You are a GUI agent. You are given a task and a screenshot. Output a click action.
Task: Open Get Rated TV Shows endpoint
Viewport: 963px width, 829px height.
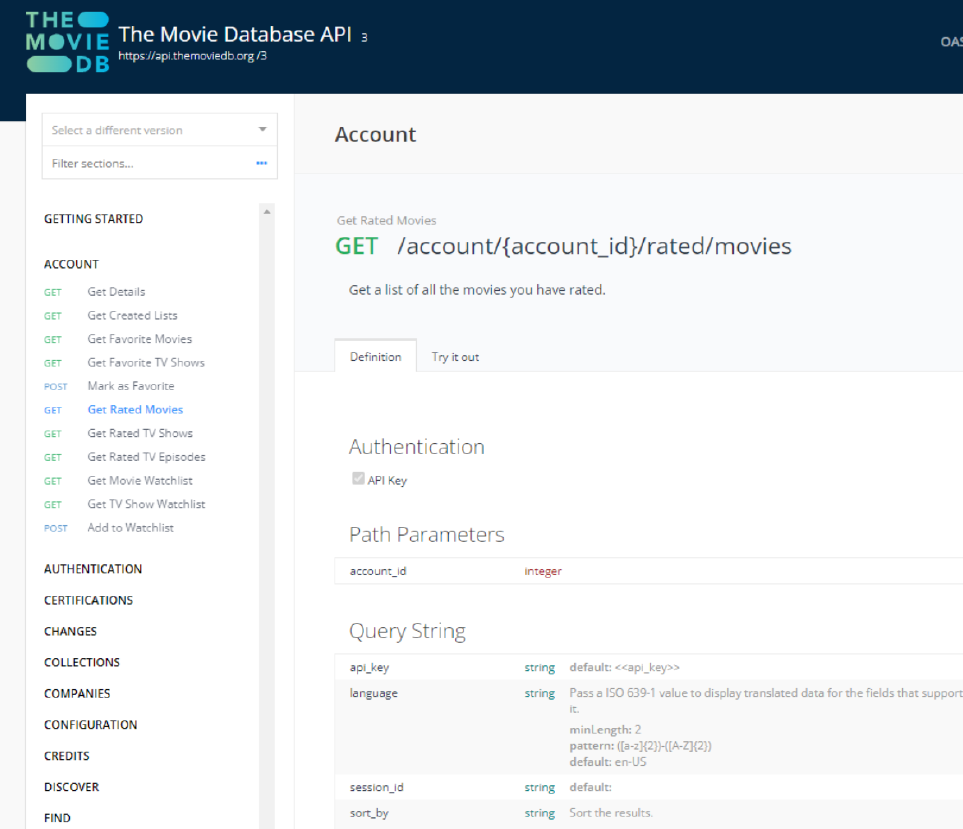click(x=140, y=434)
